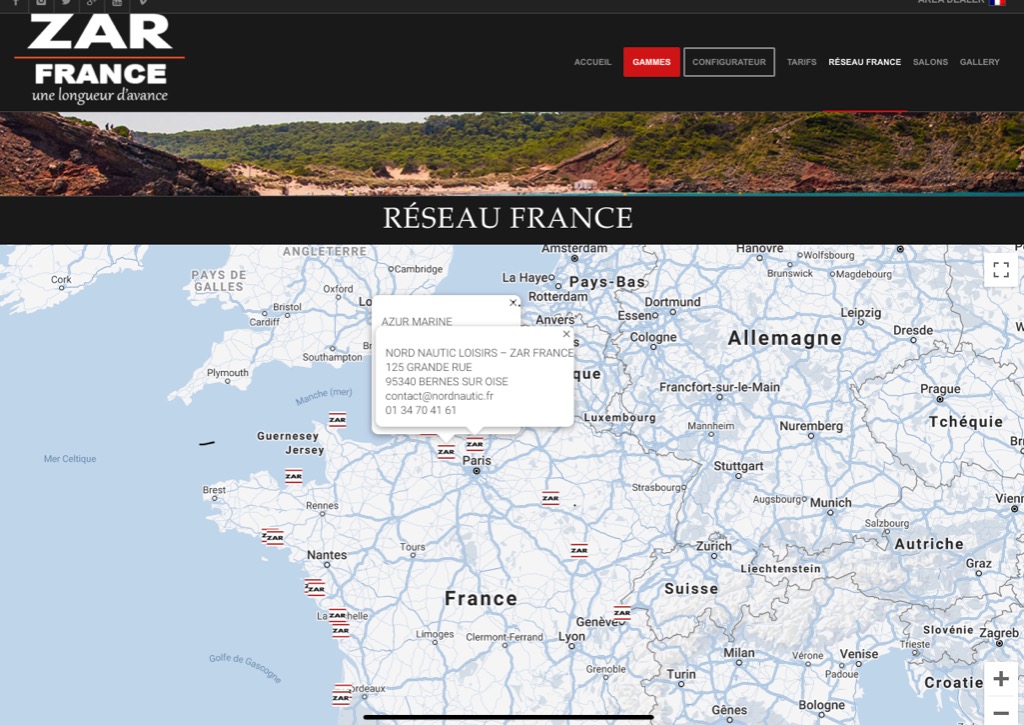Viewport: 1024px width, 725px height.
Task: Open the ZAR marker near Bordeaux
Action: [341, 696]
